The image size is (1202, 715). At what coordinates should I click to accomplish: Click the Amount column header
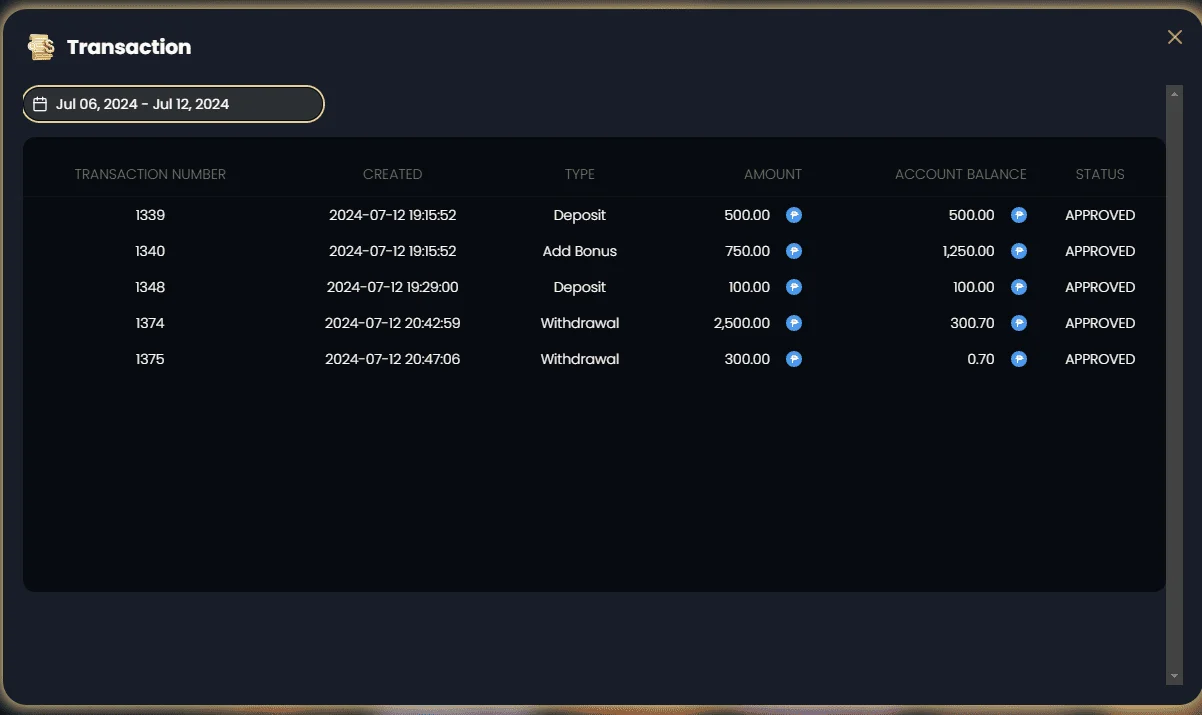pos(773,174)
